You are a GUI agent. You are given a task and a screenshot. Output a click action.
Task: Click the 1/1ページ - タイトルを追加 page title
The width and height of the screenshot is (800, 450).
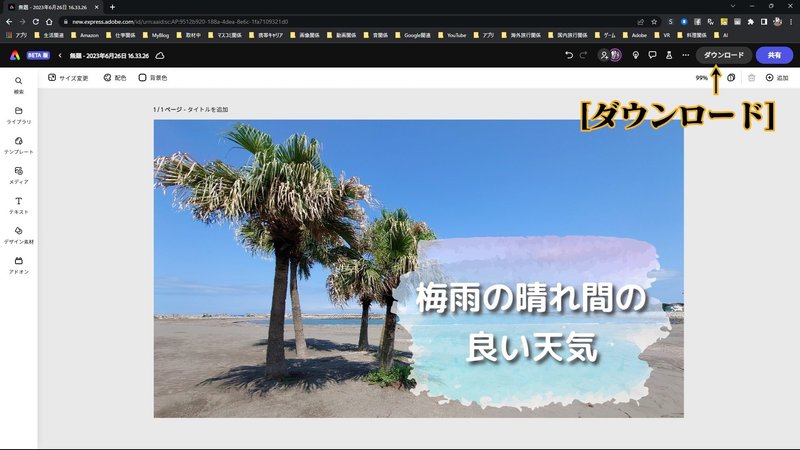click(x=190, y=109)
